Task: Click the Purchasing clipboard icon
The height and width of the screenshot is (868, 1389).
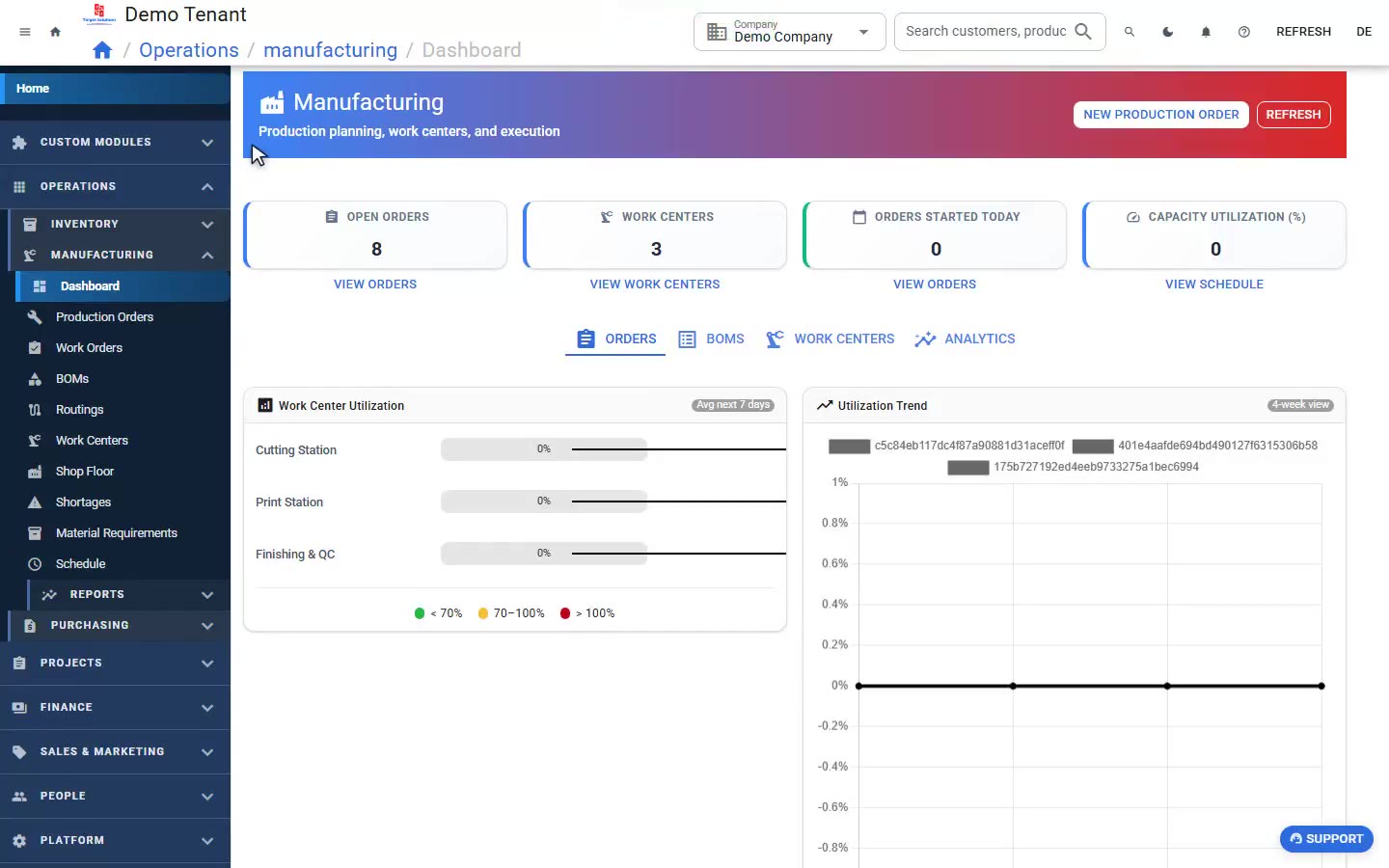Action: pos(30,625)
